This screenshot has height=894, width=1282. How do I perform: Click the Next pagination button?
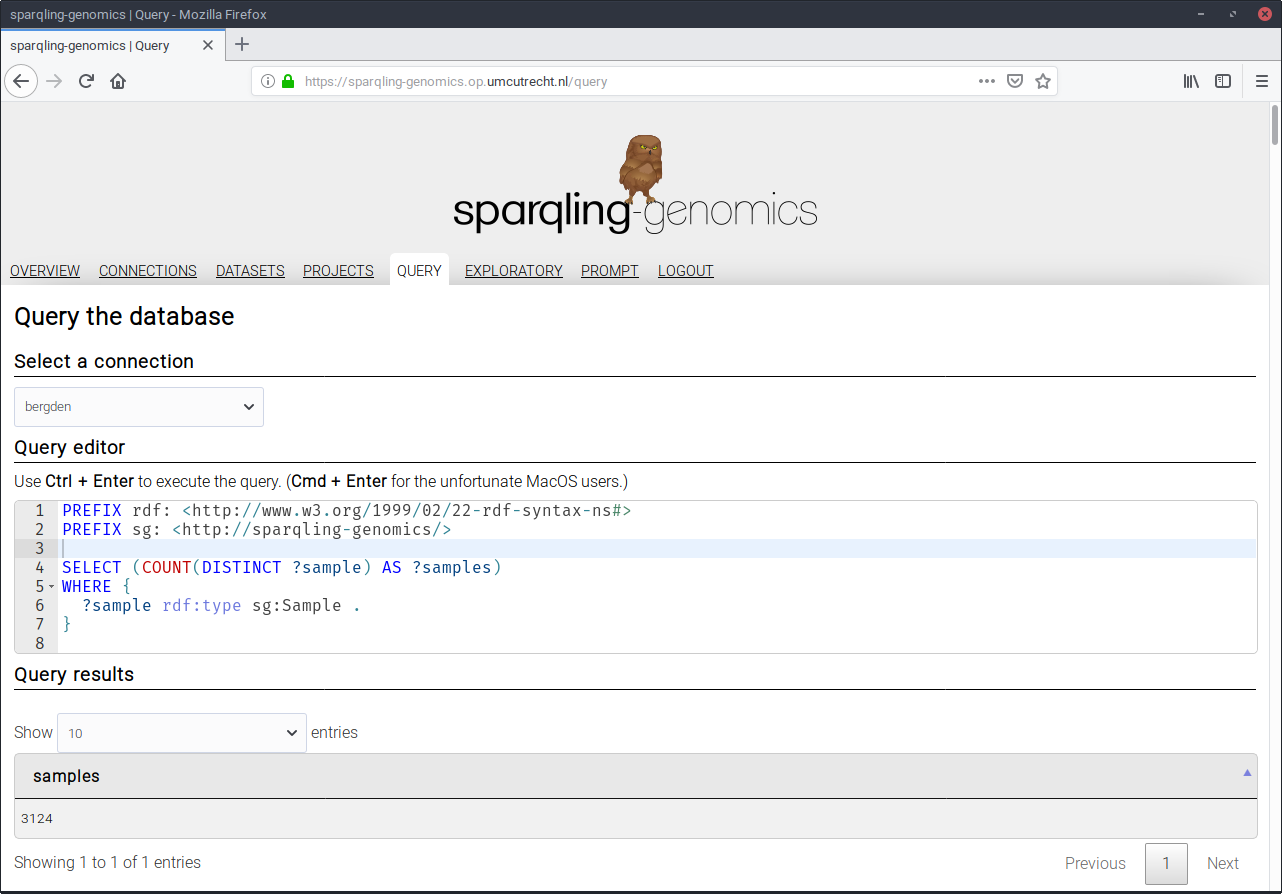coord(1223,863)
